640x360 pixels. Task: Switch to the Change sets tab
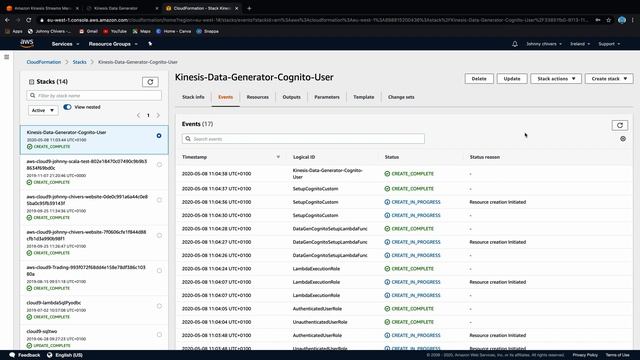coord(401,97)
